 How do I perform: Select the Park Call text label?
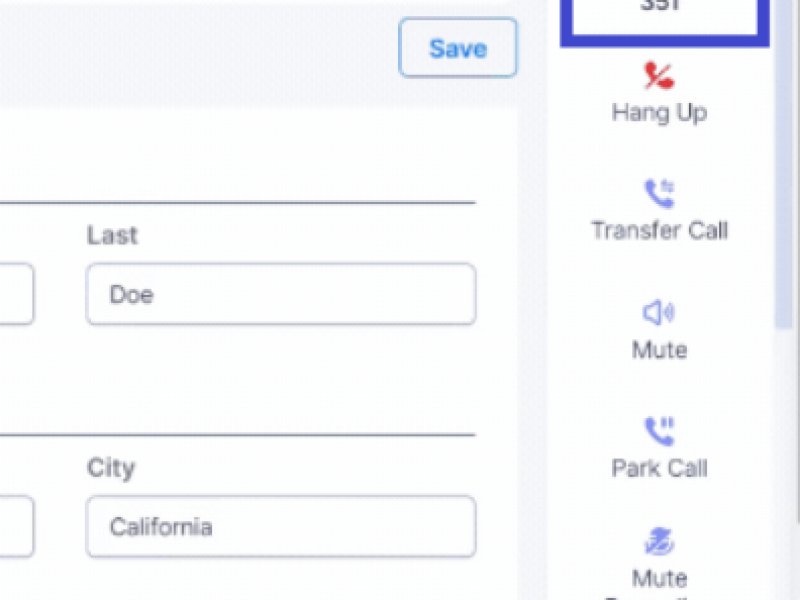pyautogui.click(x=659, y=468)
